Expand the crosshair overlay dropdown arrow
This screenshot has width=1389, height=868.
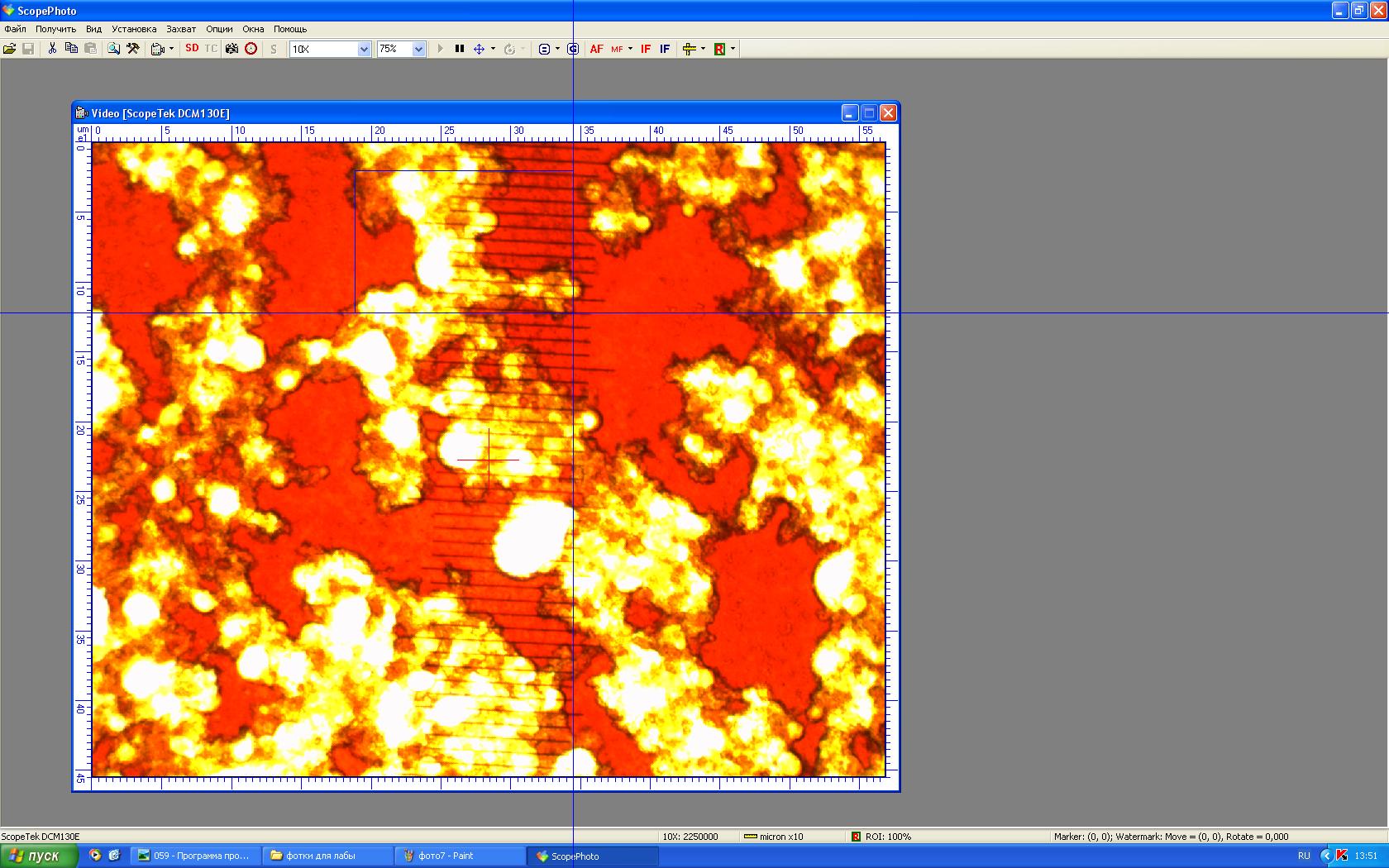click(703, 49)
